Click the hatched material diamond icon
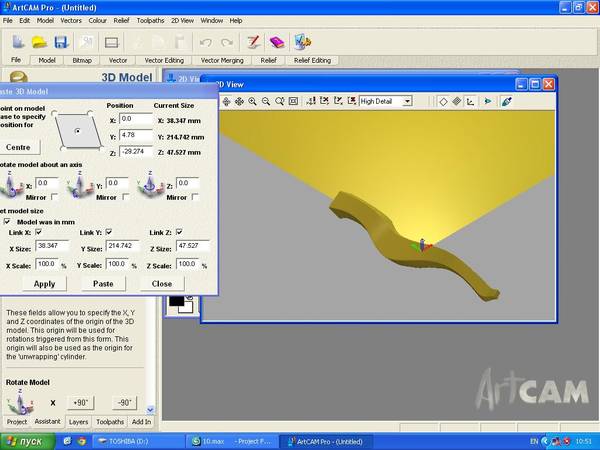Viewport: 600px width, 450px height. pos(457,101)
